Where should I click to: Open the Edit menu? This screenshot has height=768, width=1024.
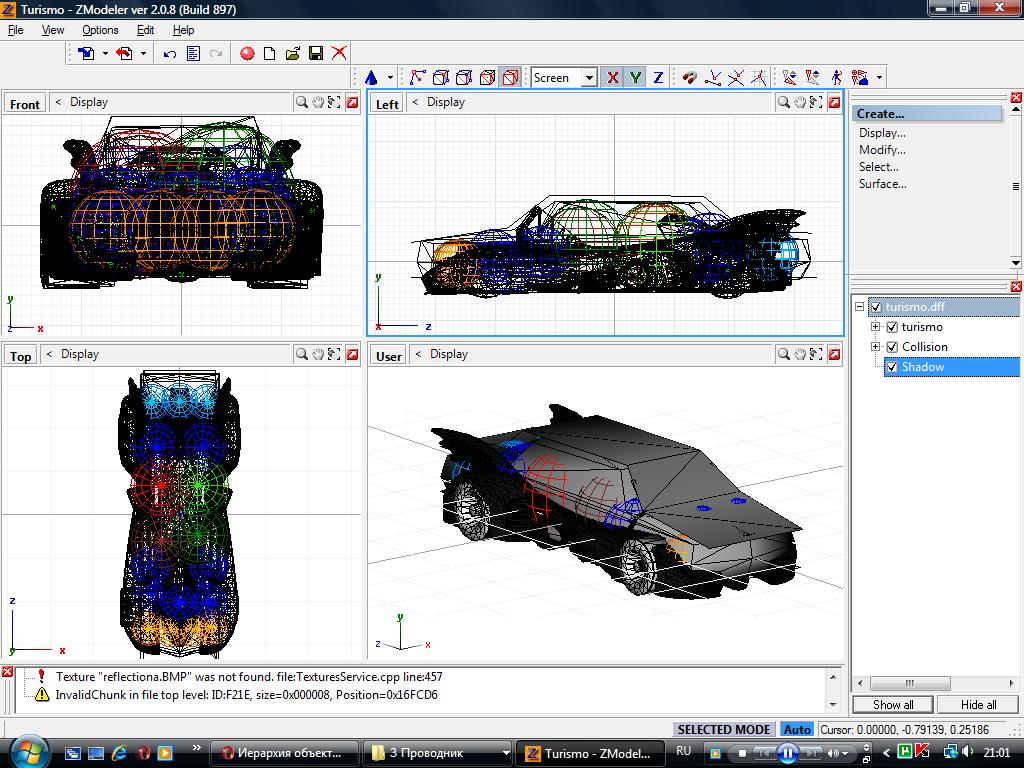click(146, 30)
